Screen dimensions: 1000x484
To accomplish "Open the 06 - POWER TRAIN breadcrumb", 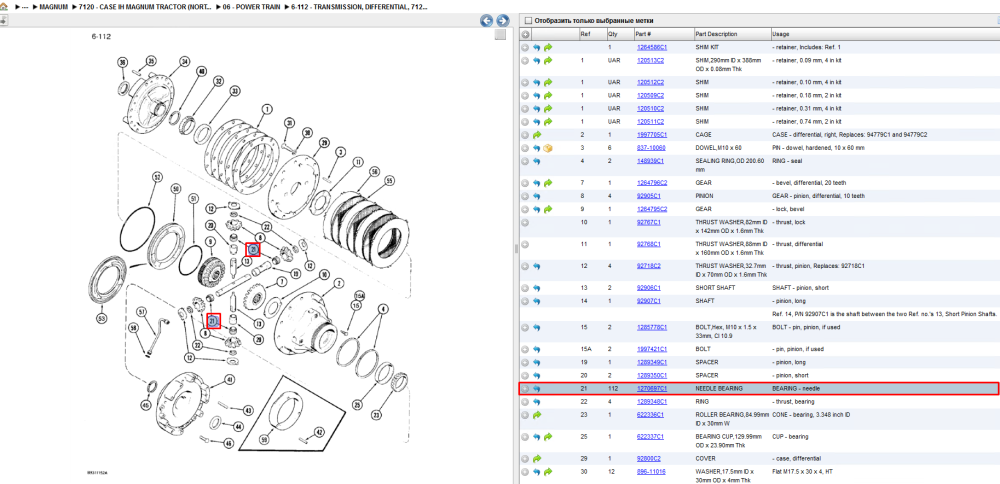I will pos(251,6).
